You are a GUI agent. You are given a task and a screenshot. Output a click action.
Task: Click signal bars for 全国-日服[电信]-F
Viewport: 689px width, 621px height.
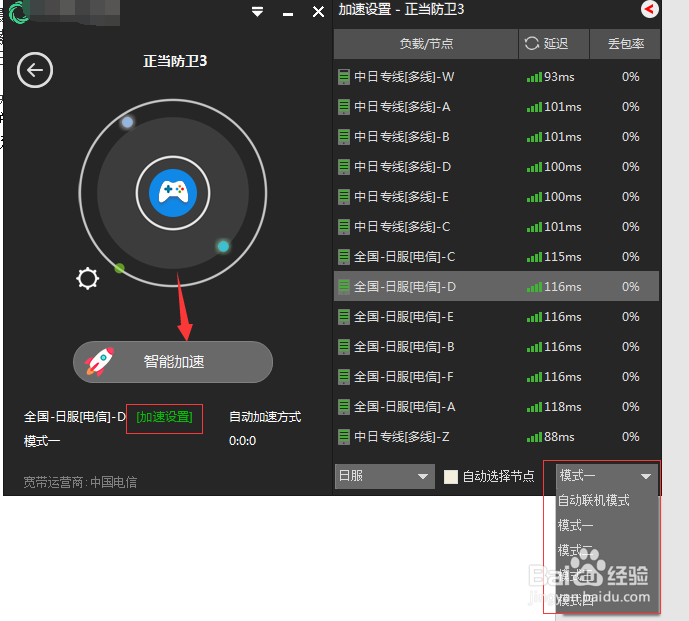[x=534, y=377]
